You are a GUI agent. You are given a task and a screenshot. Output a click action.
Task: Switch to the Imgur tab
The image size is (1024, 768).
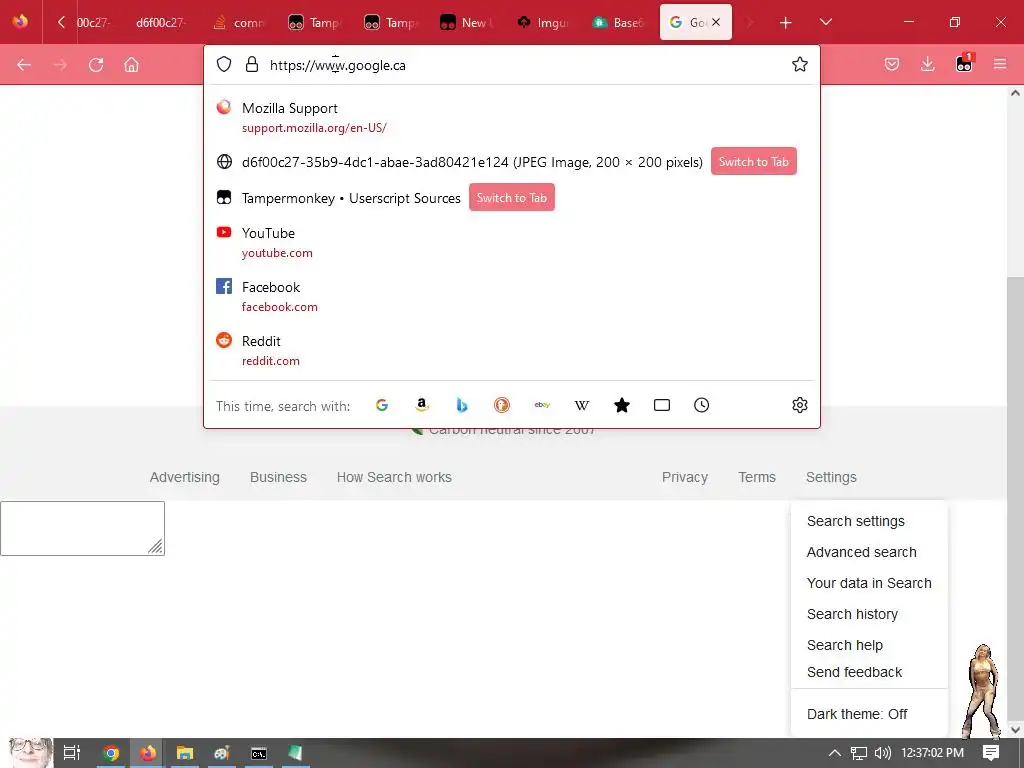(x=543, y=22)
